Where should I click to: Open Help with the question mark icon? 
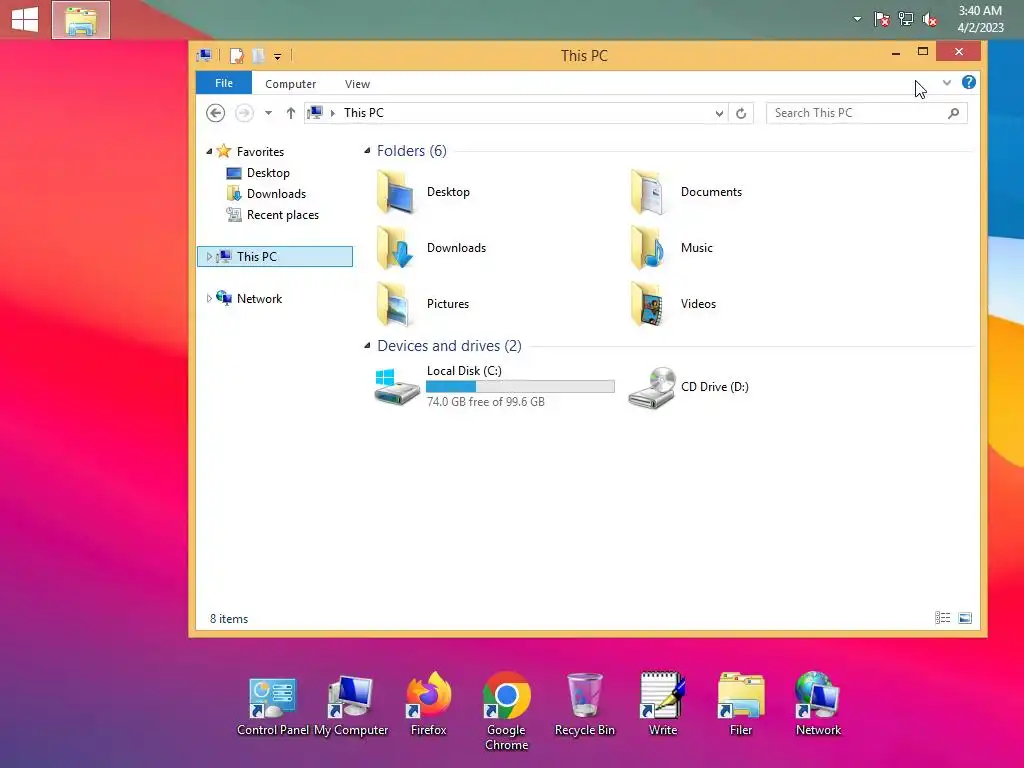click(x=968, y=82)
